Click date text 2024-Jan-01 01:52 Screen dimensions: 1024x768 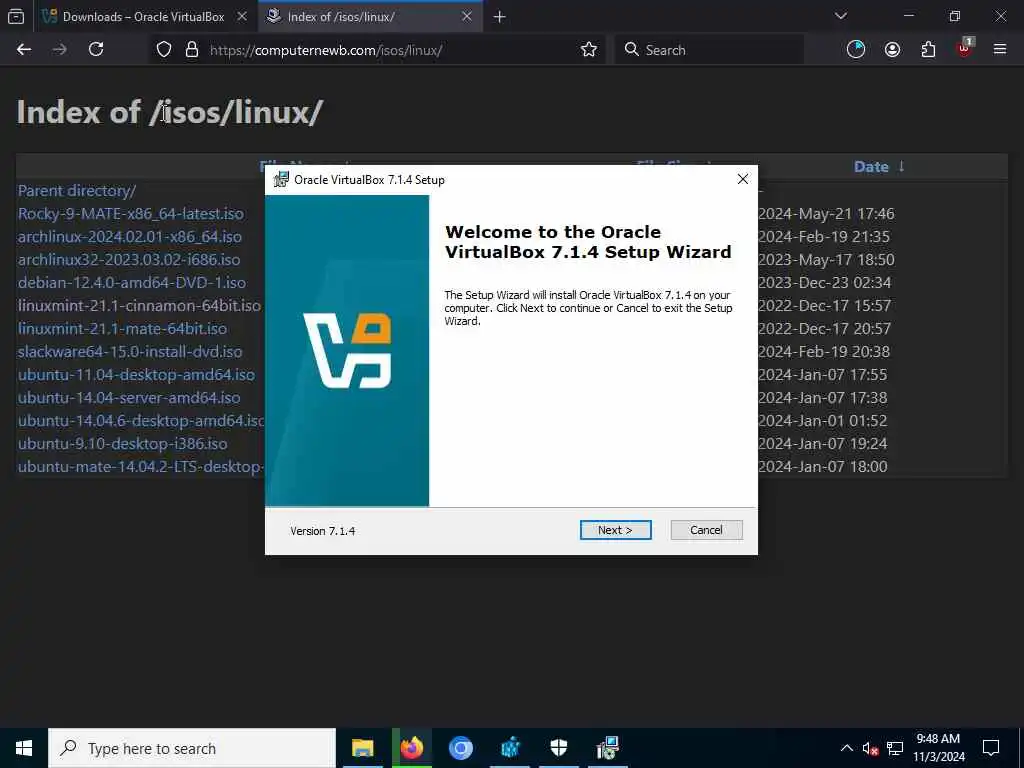click(x=822, y=421)
